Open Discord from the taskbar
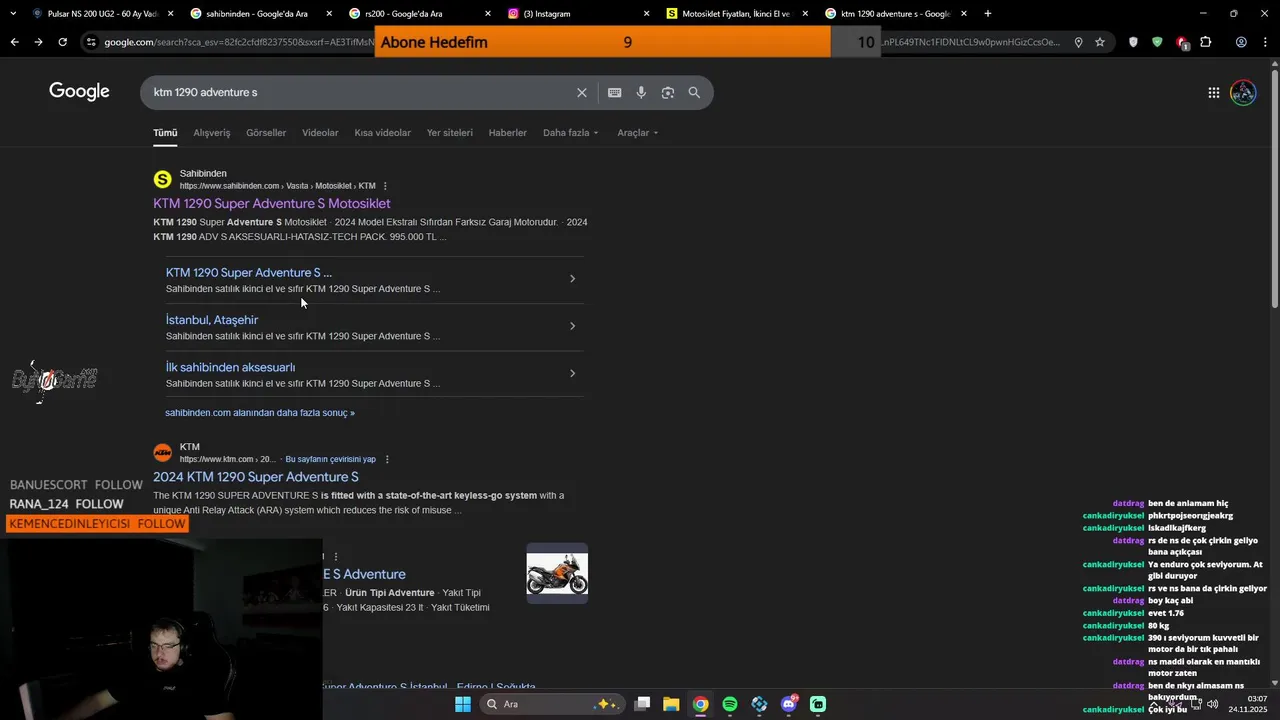Screen dimensions: 1280x720 tap(789, 704)
